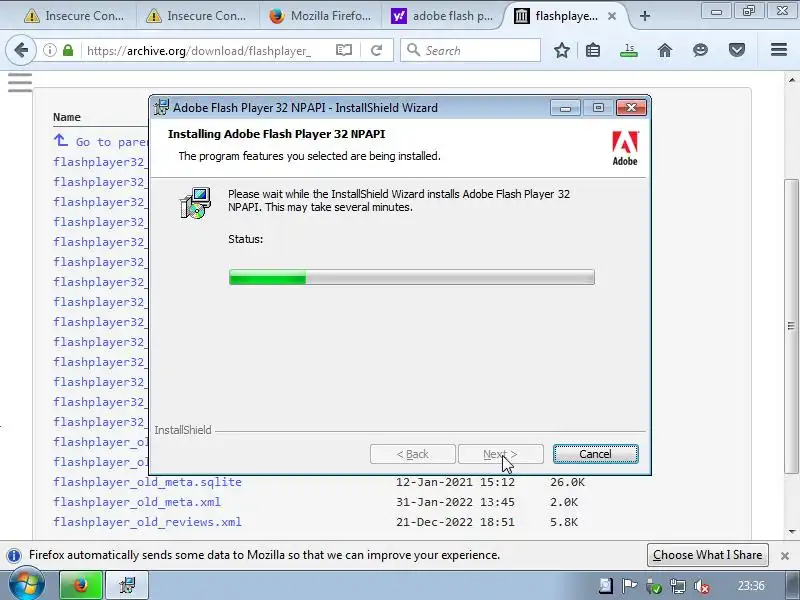This screenshot has width=800, height=600.
Task: Click the disabled Back button
Action: click(x=413, y=454)
